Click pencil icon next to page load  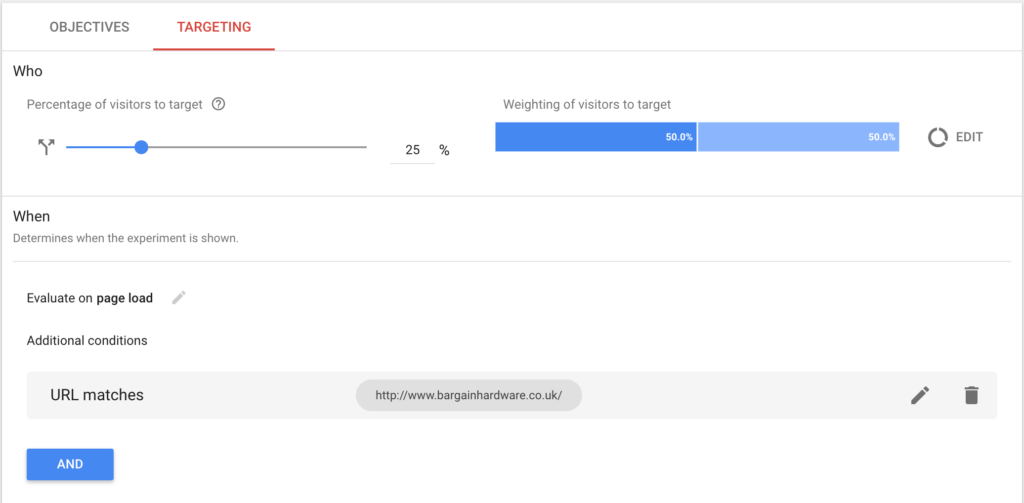(x=179, y=297)
